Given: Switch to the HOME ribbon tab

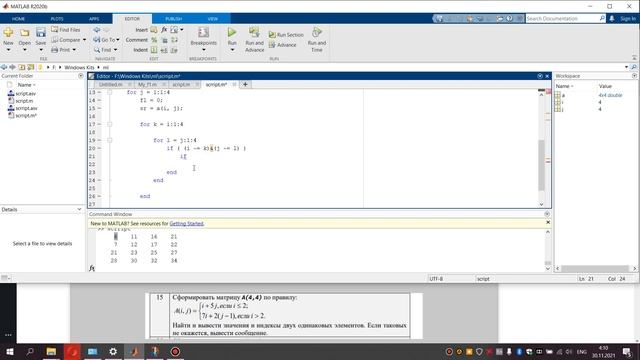Looking at the screenshot, I should pos(18,19).
